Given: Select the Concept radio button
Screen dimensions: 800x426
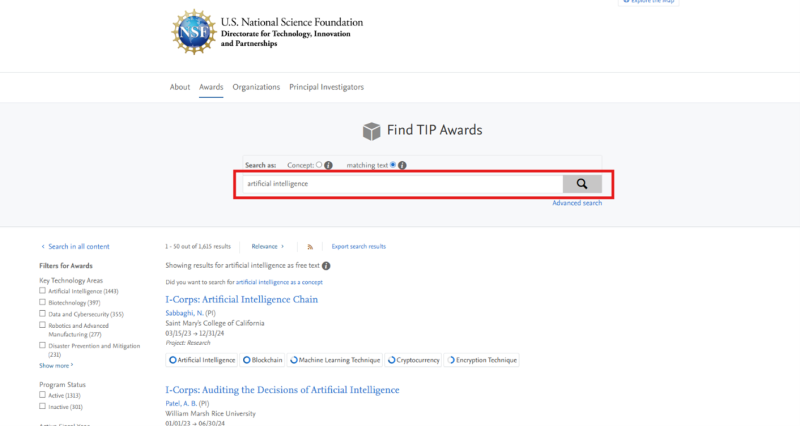Looking at the screenshot, I should (x=319, y=165).
